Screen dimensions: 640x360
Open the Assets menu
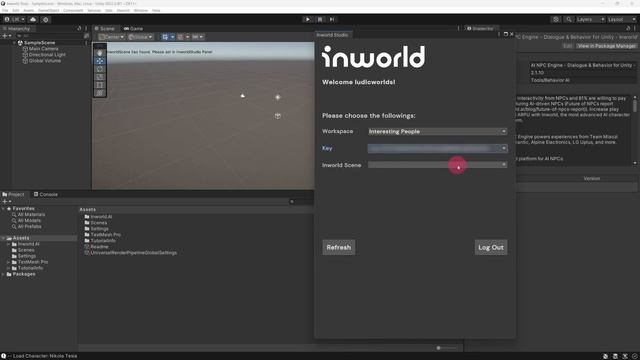pyautogui.click(x=29, y=10)
